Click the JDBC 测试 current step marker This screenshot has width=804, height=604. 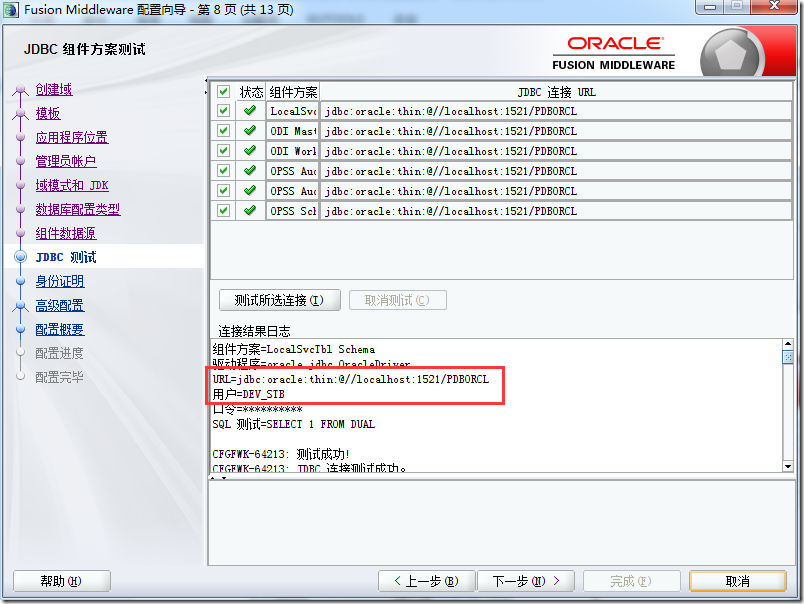tap(21, 257)
